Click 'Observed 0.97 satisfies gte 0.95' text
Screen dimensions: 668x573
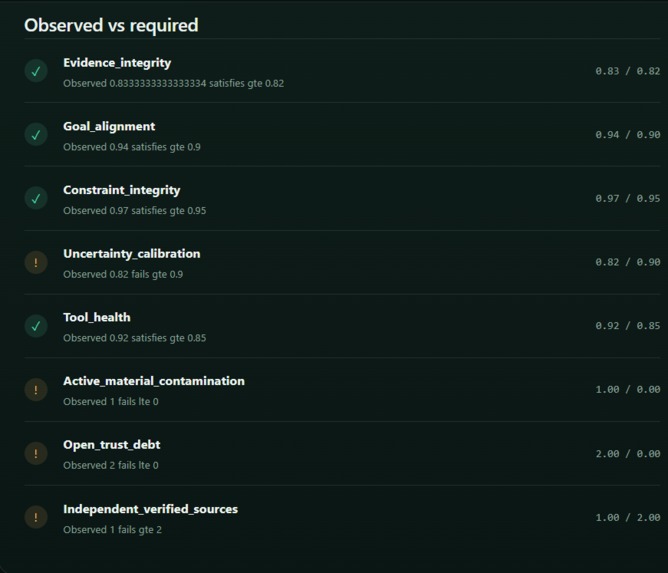(135, 211)
